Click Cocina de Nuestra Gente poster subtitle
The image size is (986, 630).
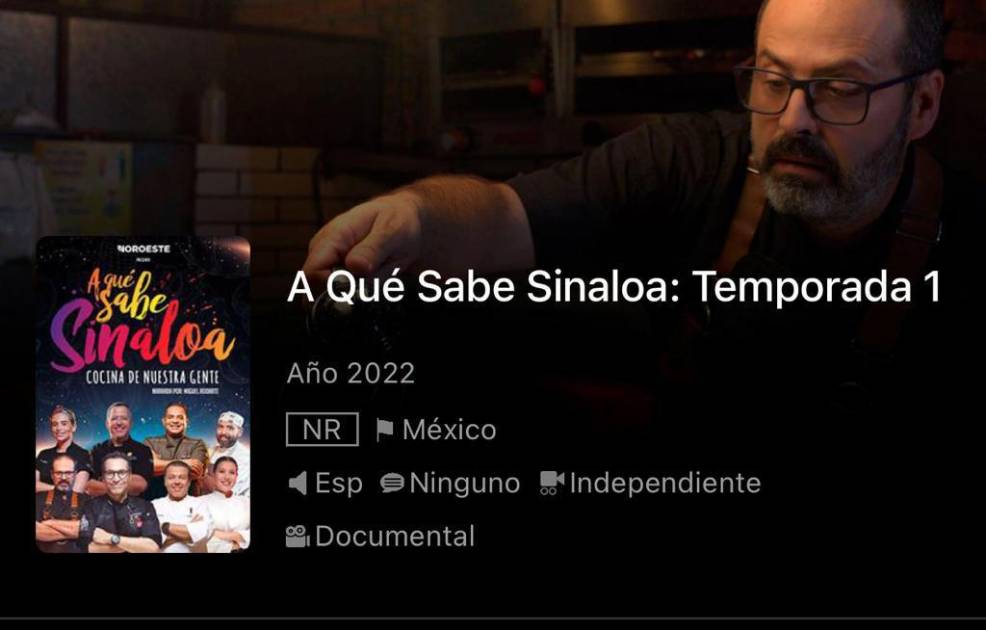(152, 377)
